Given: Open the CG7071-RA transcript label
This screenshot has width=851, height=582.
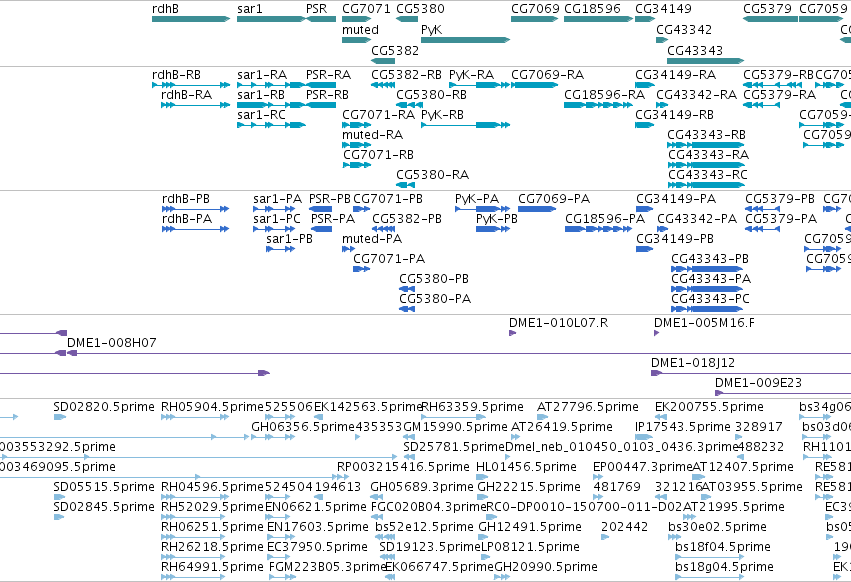Looking at the screenshot, I should point(378,115).
